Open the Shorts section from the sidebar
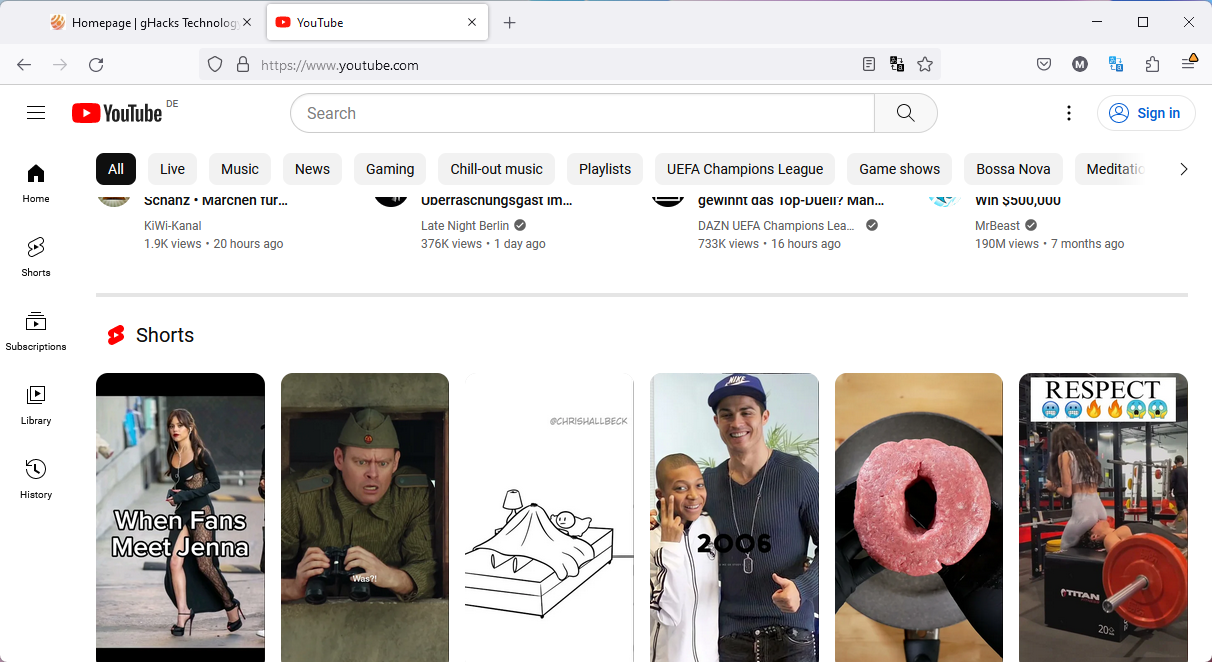Viewport: 1212px width, 662px height. 36,256
